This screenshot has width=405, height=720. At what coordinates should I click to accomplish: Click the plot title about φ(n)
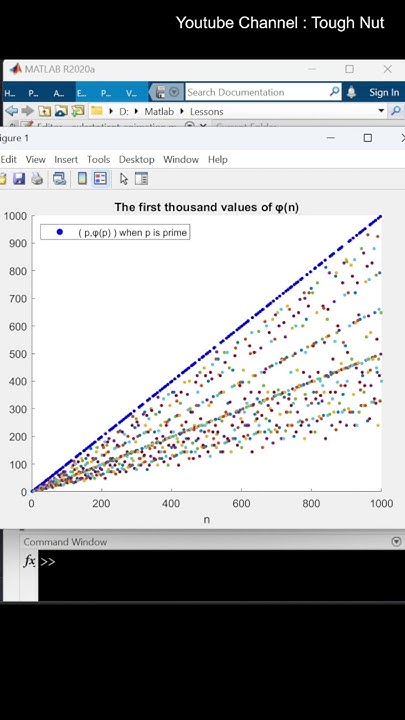[207, 207]
